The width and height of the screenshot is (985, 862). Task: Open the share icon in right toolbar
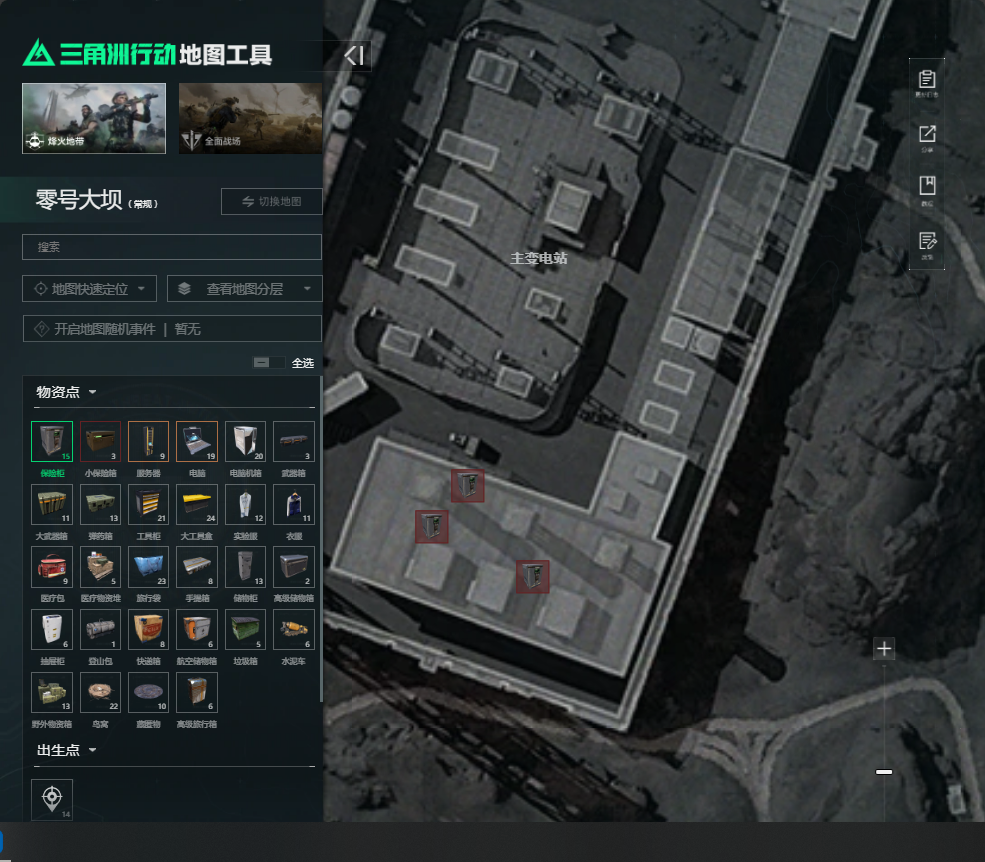click(927, 134)
